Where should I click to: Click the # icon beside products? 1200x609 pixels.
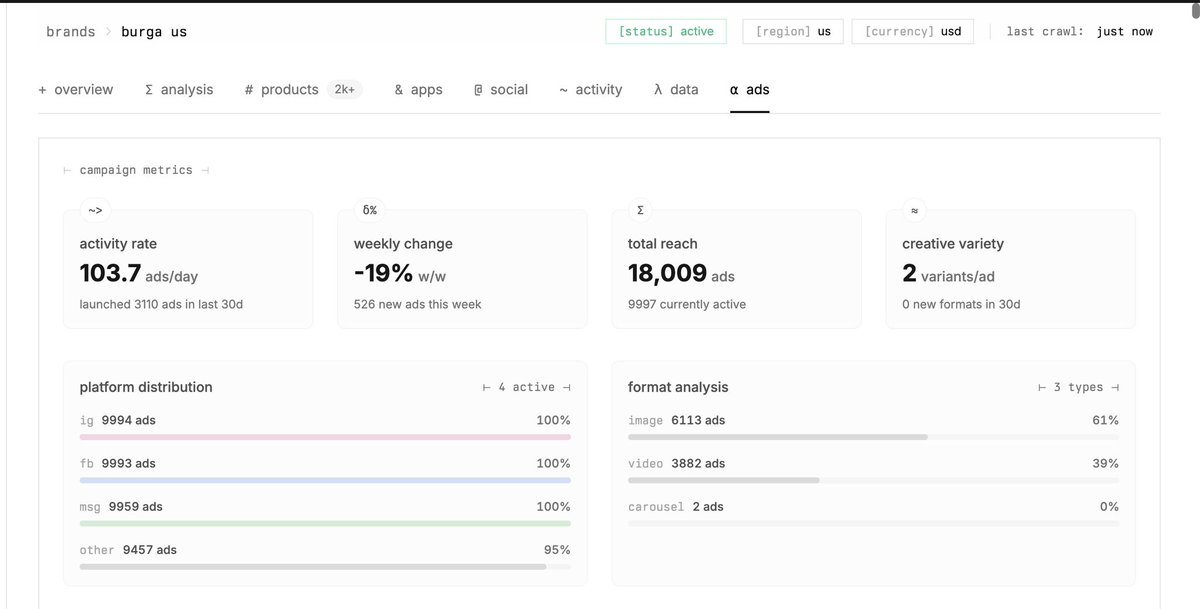247,89
